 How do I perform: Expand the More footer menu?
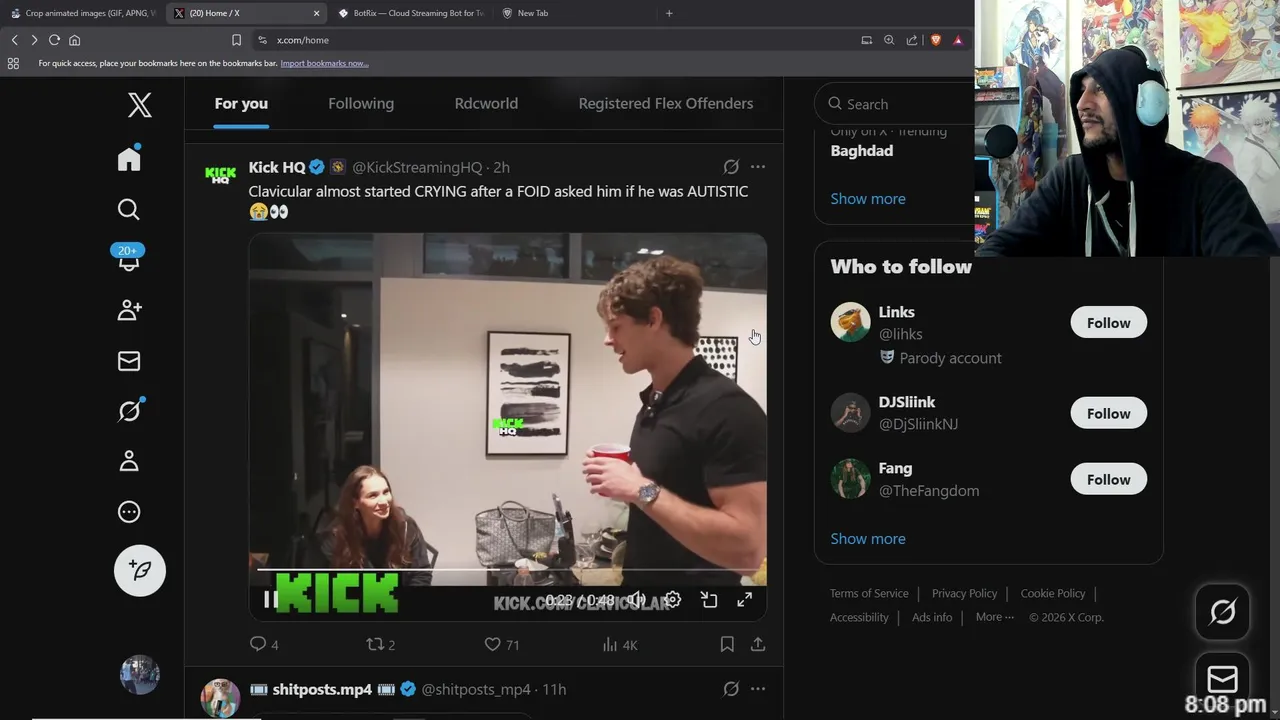(x=995, y=617)
